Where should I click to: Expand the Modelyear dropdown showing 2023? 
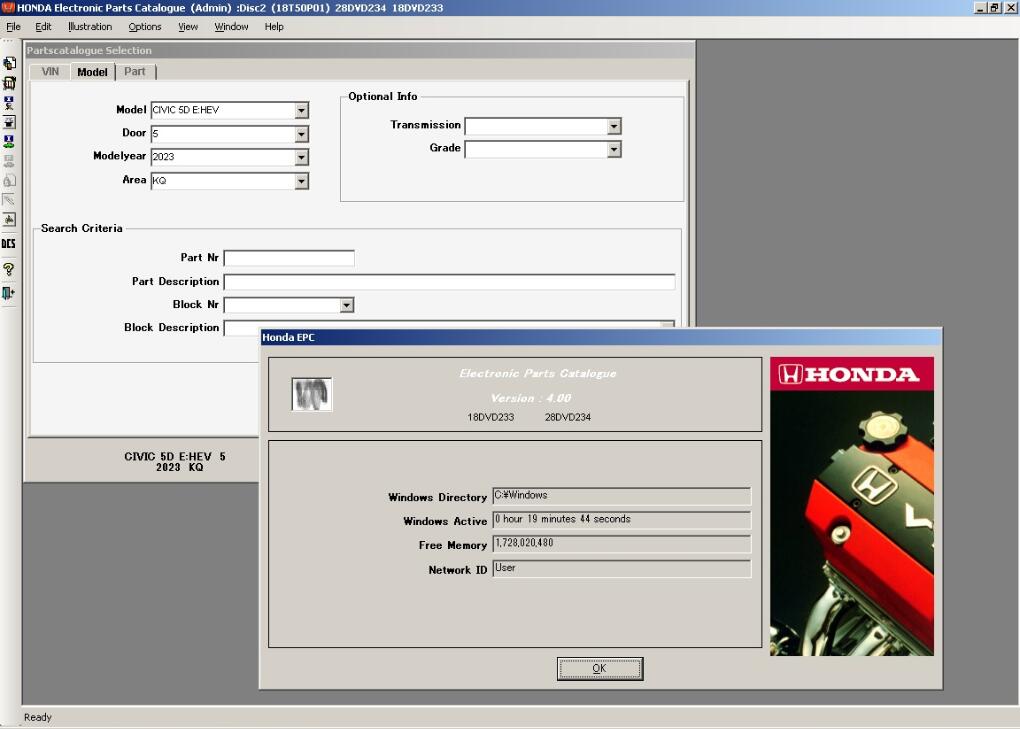click(x=301, y=157)
